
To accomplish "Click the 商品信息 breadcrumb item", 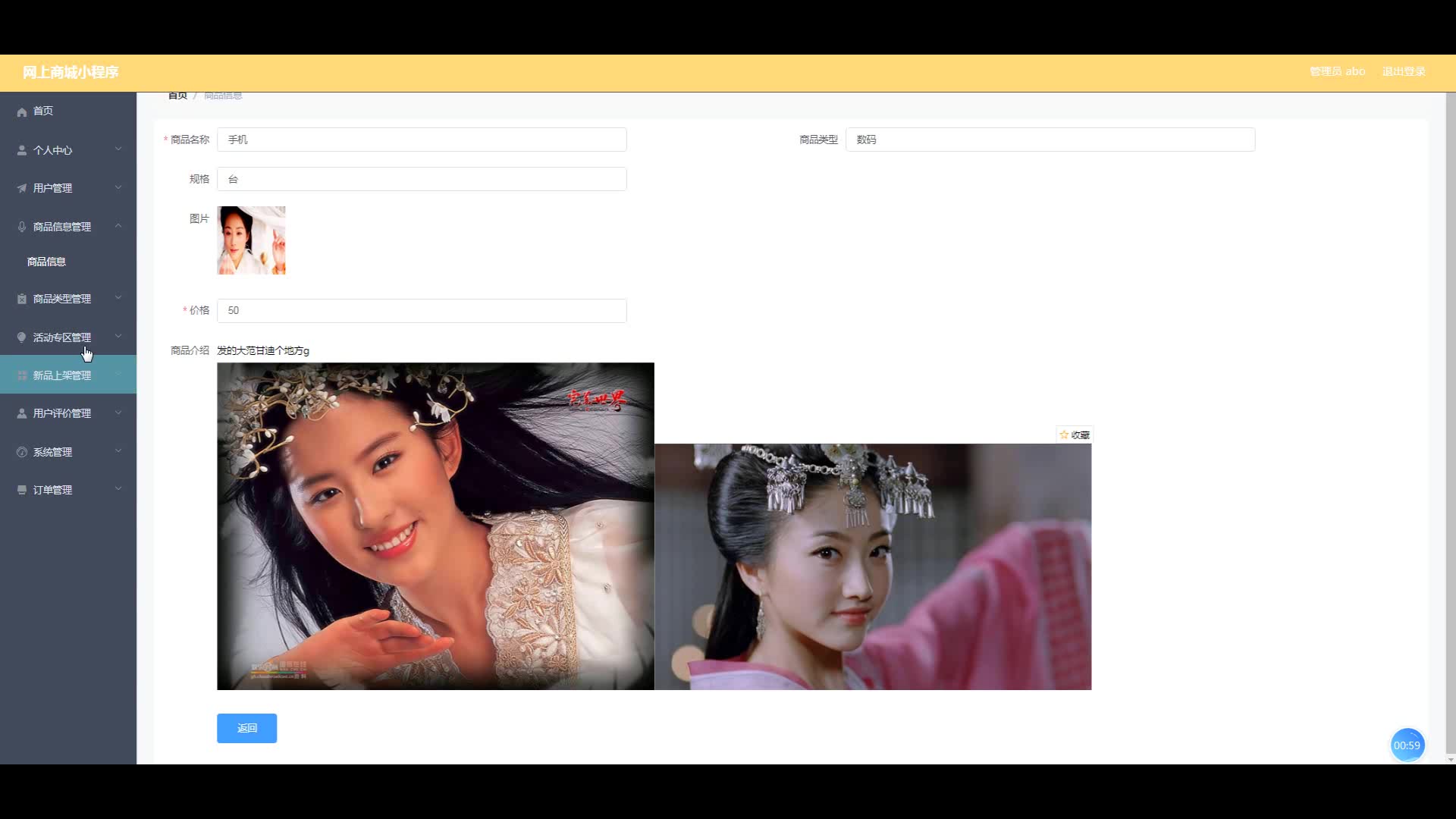I will [x=223, y=96].
